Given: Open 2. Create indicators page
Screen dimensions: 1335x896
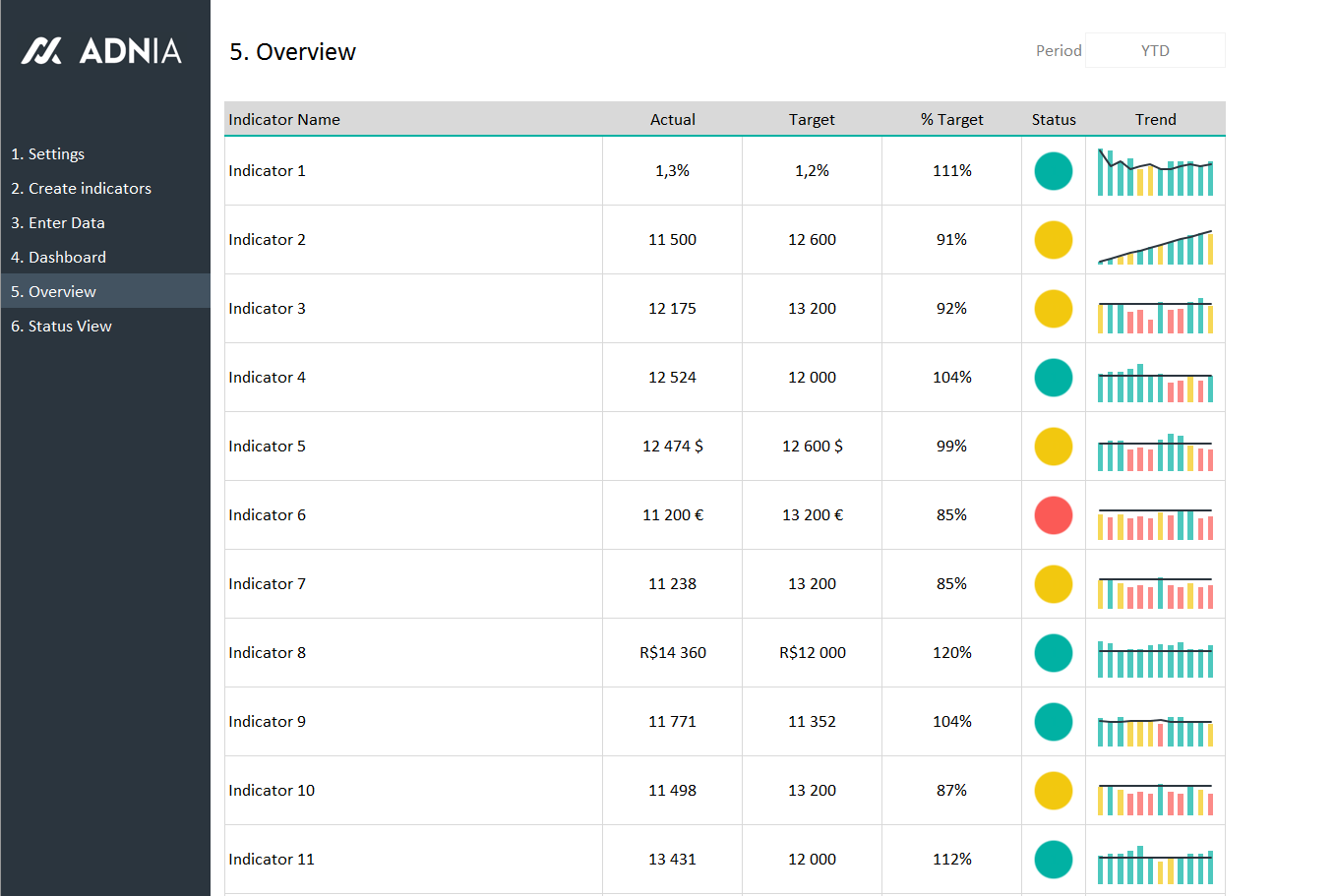Looking at the screenshot, I should (82, 189).
